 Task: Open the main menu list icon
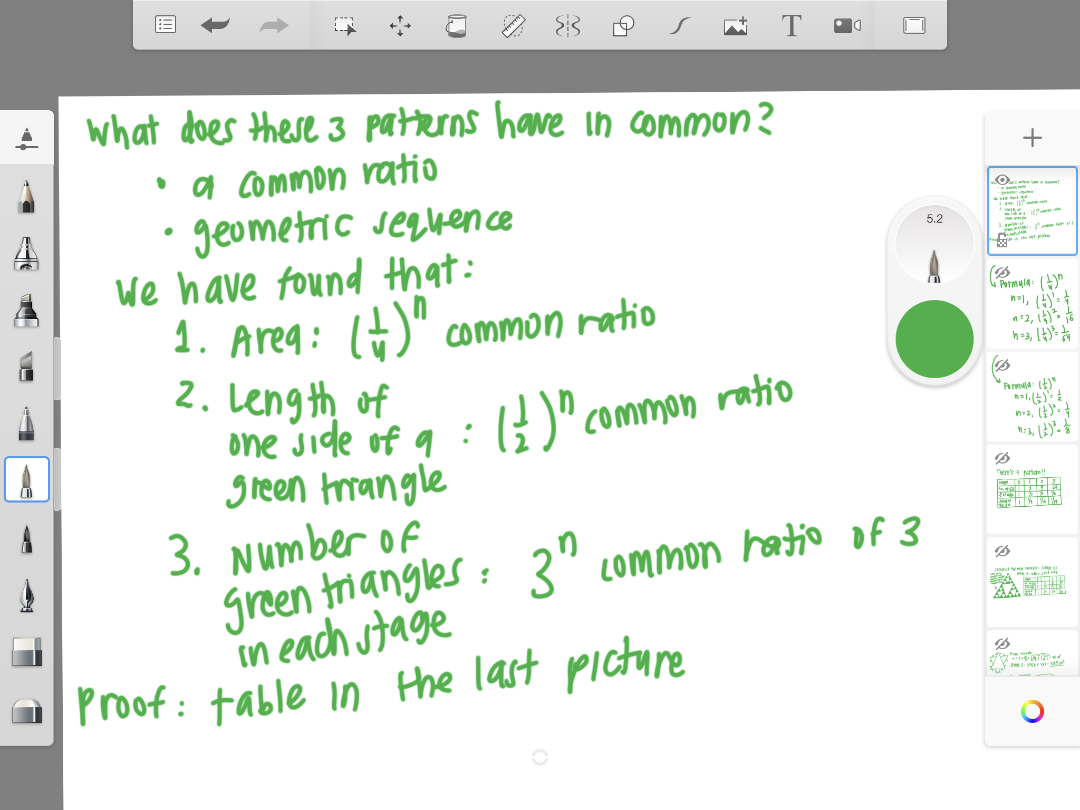tap(166, 26)
